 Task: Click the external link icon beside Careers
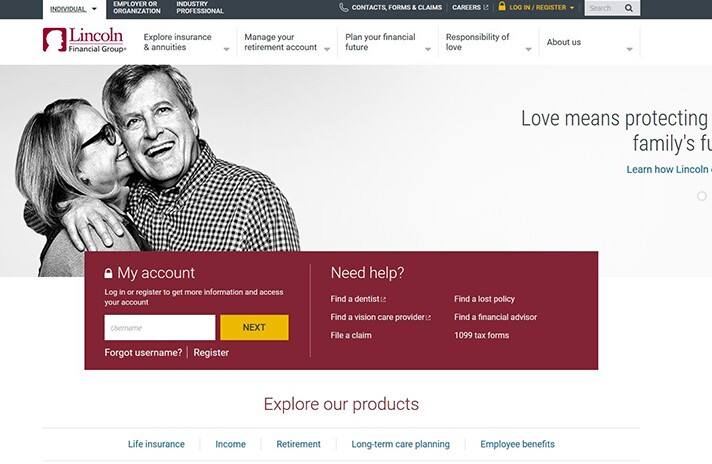[x=487, y=8]
